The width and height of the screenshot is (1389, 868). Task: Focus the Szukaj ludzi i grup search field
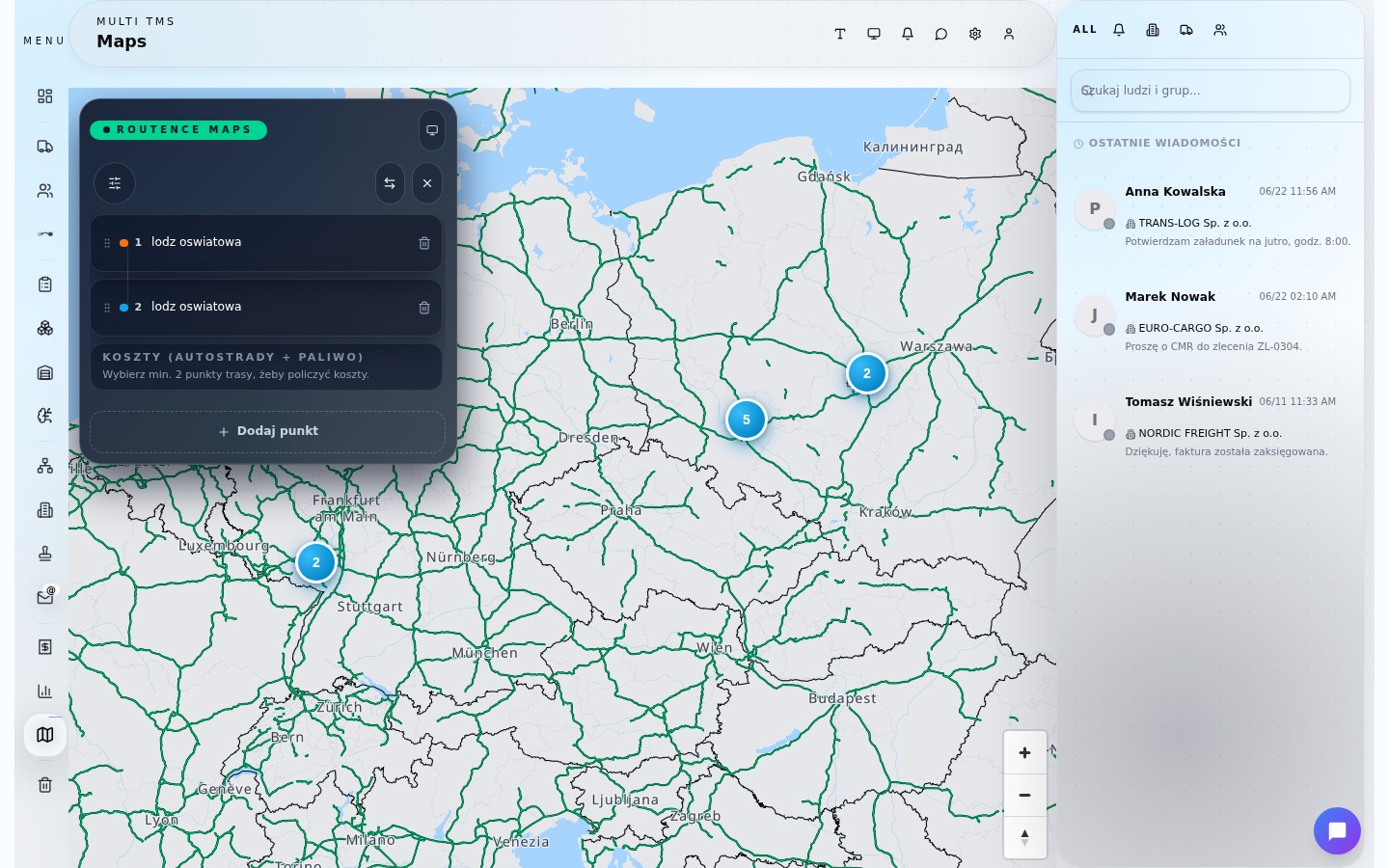point(1210,91)
